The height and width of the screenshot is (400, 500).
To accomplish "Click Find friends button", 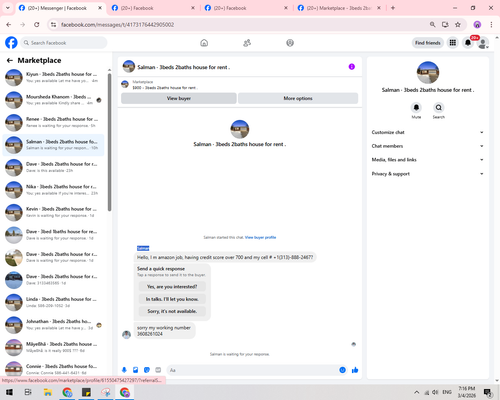I will coord(428,43).
